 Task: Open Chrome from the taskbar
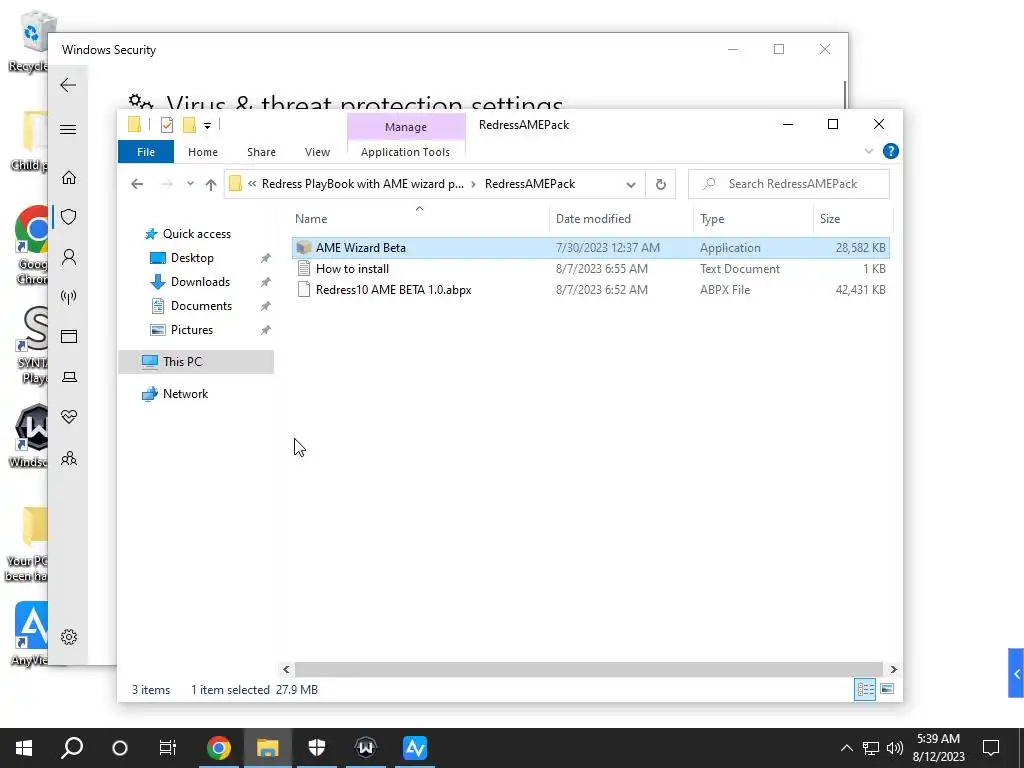[x=219, y=748]
